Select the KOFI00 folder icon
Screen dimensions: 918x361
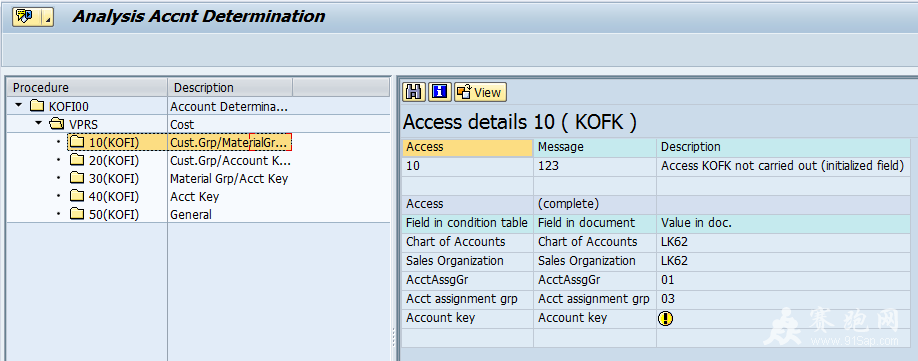pos(37,106)
